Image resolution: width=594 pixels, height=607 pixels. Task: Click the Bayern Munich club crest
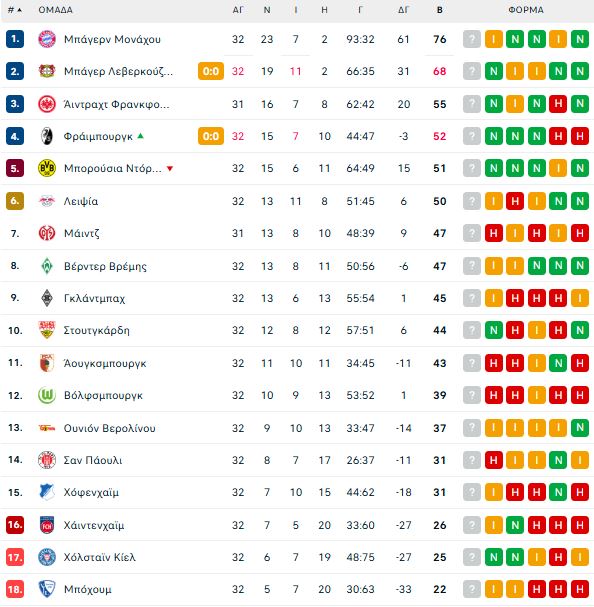(x=47, y=39)
